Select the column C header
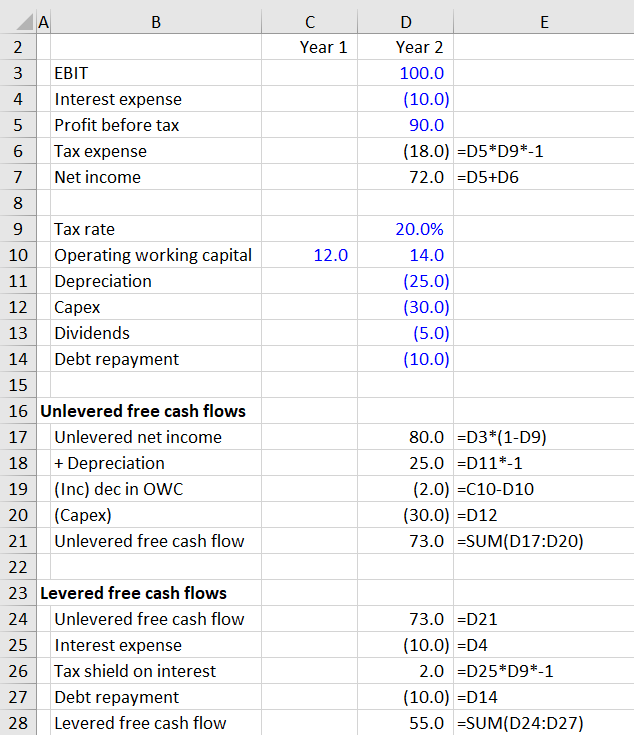Viewport: 634px width, 735px height. [x=309, y=20]
